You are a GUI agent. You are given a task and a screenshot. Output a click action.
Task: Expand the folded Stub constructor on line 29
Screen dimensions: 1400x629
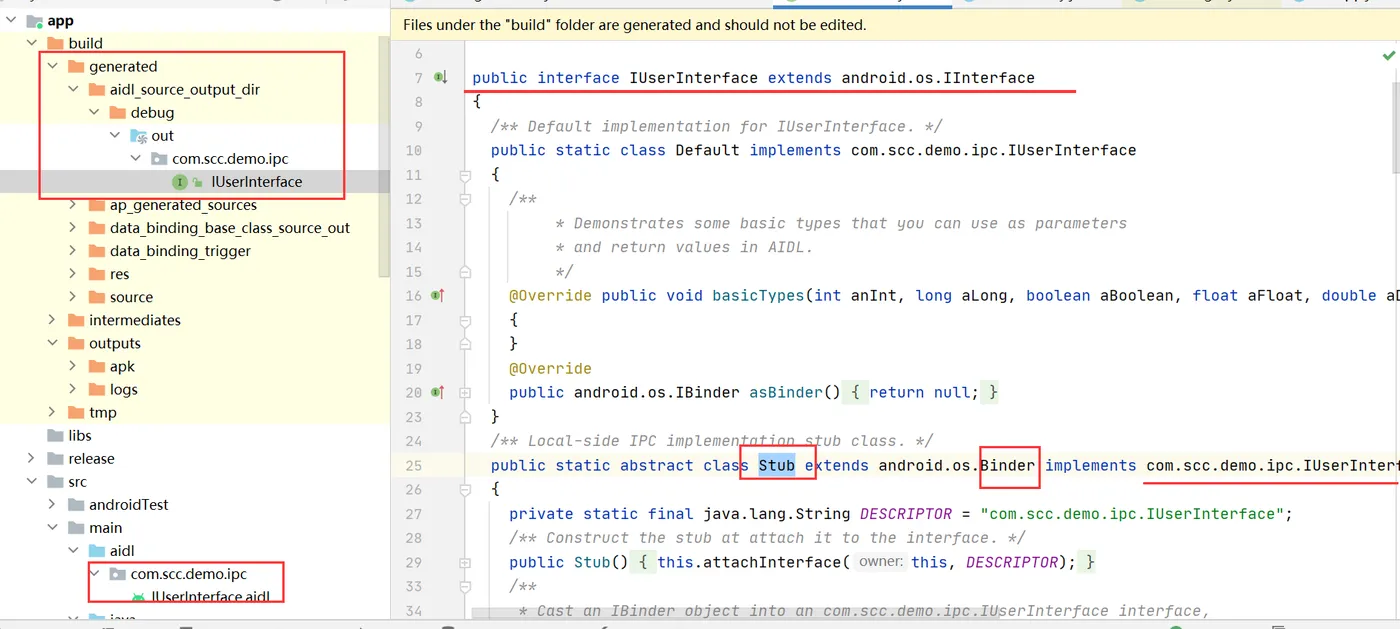465,563
